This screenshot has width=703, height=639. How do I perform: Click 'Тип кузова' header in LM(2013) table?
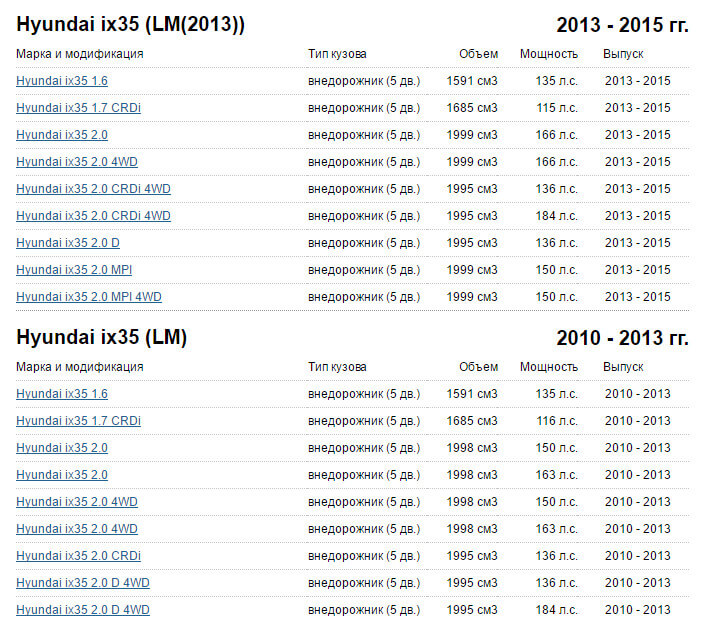(337, 54)
